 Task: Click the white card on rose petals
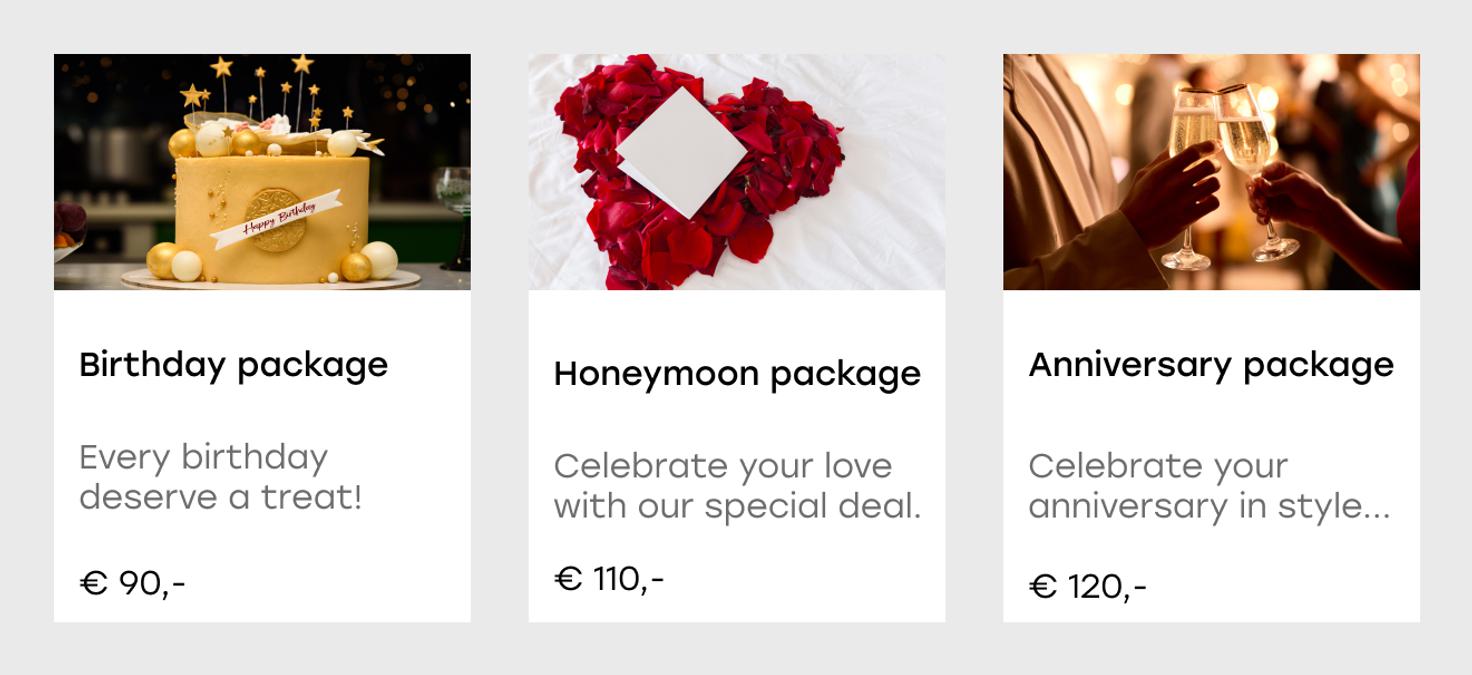coord(680,150)
